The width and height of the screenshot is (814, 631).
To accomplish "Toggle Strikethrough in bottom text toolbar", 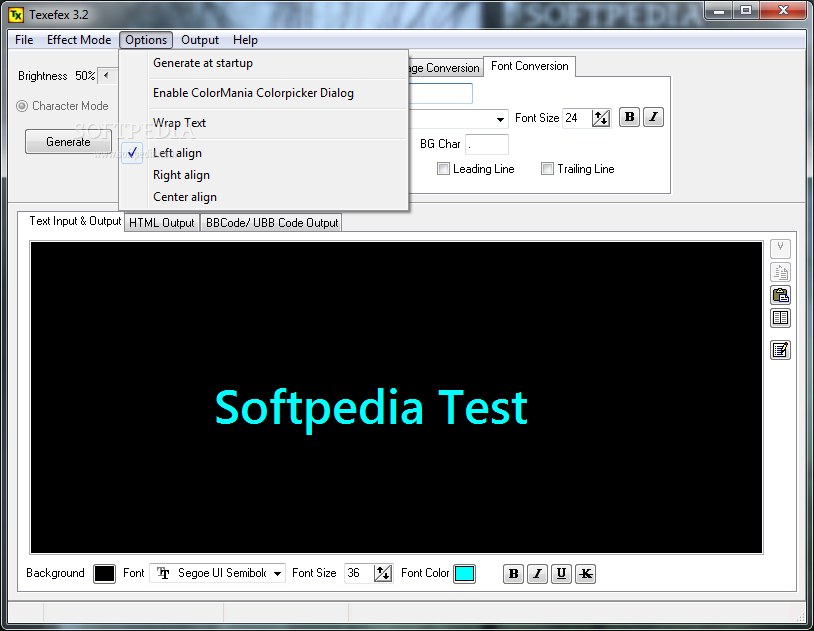I will [585, 574].
